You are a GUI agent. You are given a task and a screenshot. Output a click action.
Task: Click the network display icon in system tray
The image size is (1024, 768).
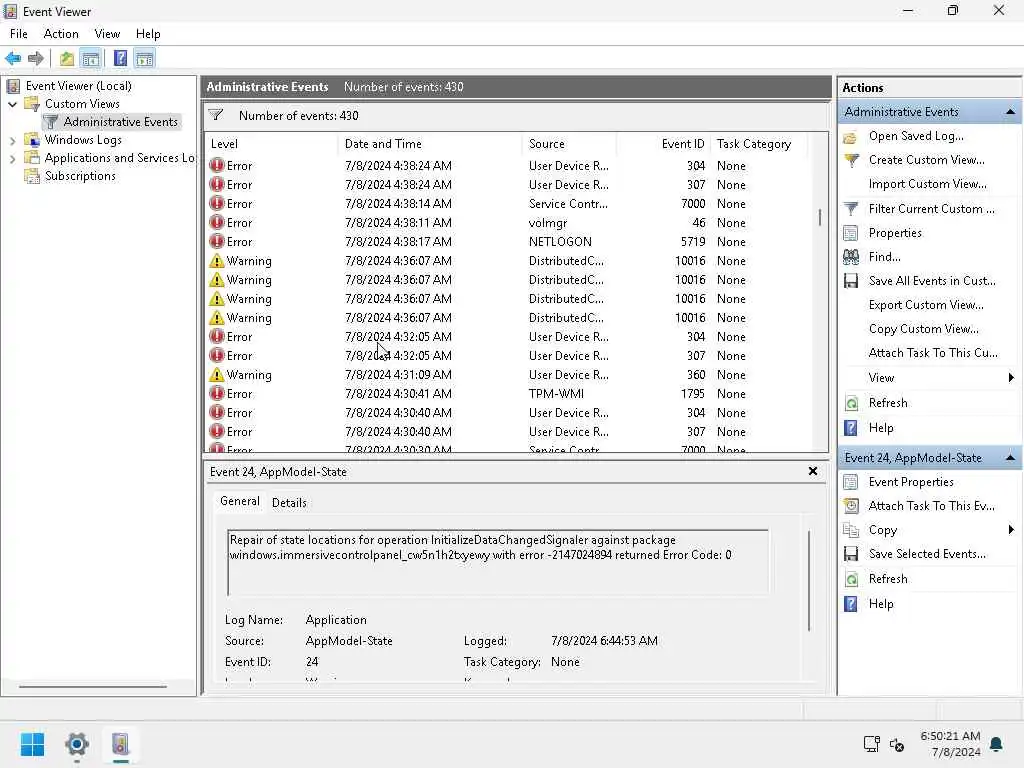[871, 744]
